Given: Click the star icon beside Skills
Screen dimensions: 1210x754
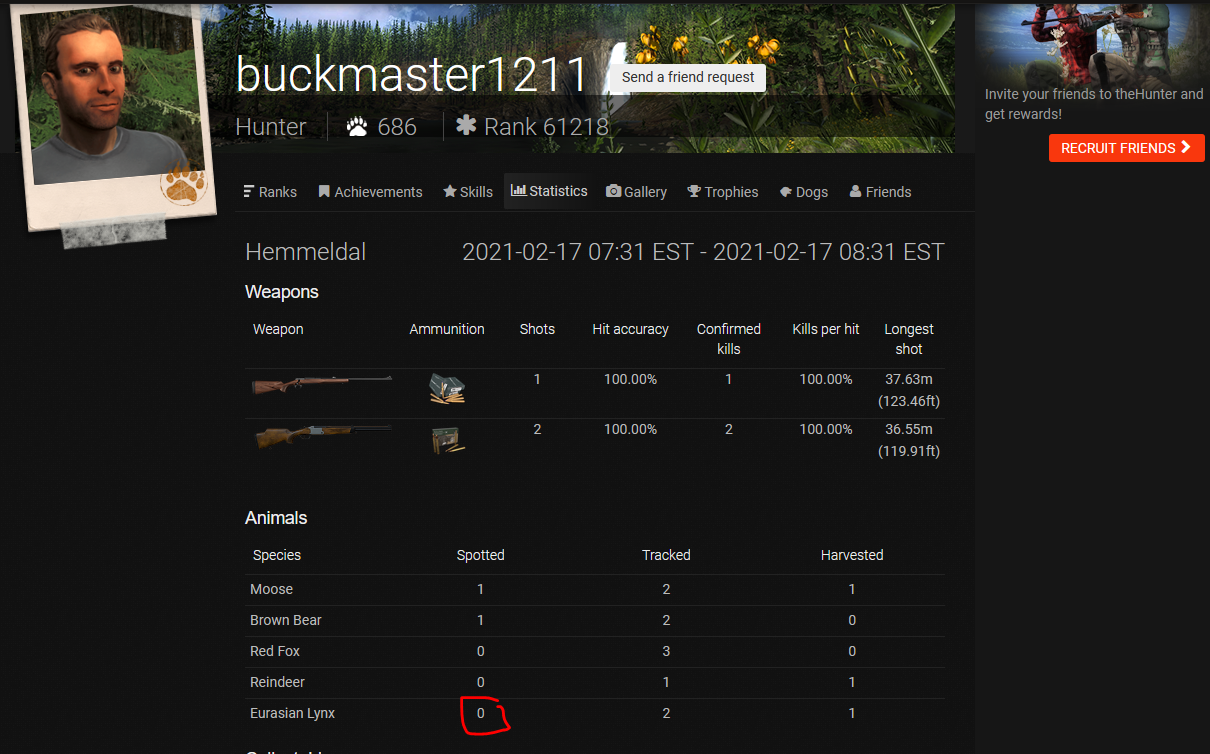Looking at the screenshot, I should [449, 191].
